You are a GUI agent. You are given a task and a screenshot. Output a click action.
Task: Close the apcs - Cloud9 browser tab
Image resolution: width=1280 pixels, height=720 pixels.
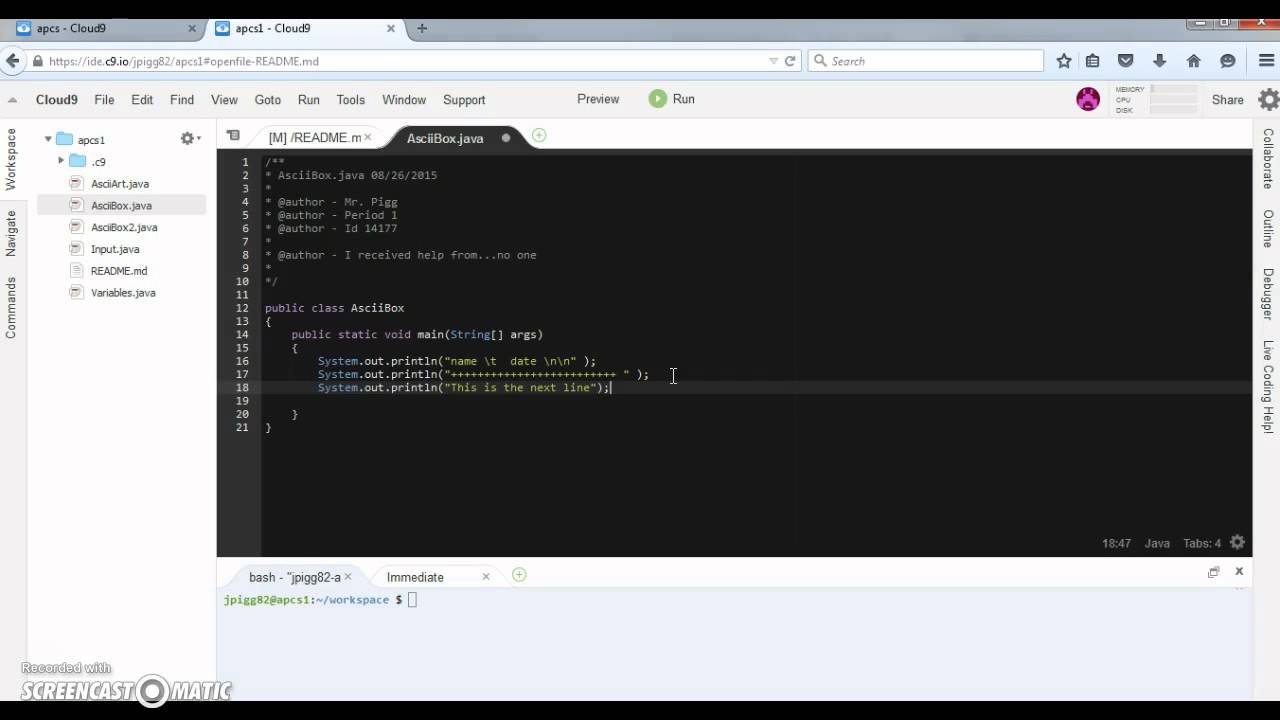192,29
